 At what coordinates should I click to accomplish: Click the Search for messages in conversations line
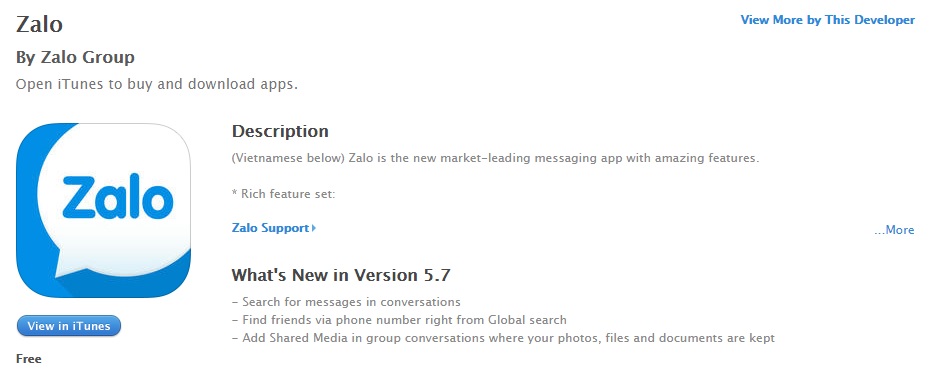(x=346, y=302)
